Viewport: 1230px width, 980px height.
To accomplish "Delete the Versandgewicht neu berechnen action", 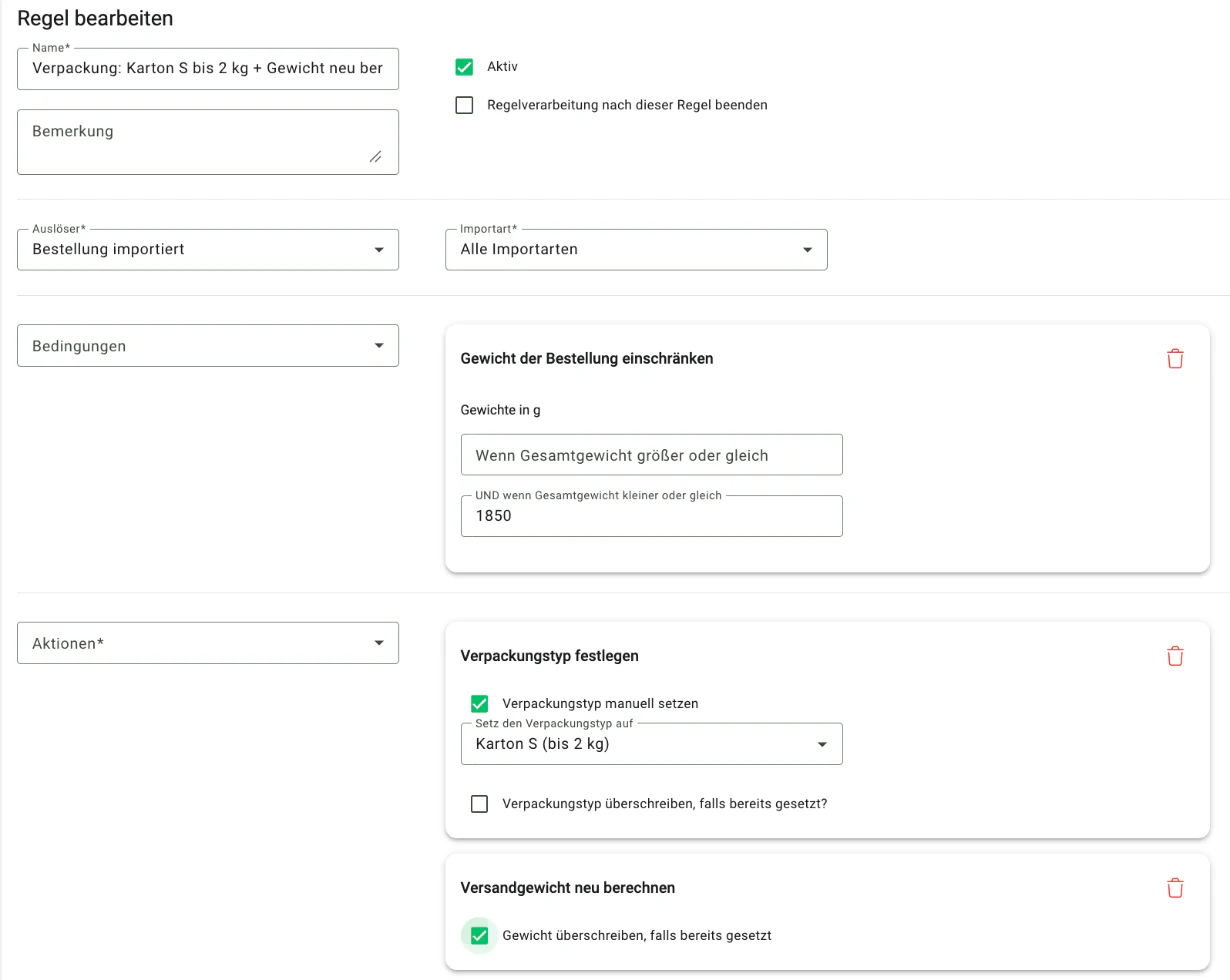I will coord(1175,887).
